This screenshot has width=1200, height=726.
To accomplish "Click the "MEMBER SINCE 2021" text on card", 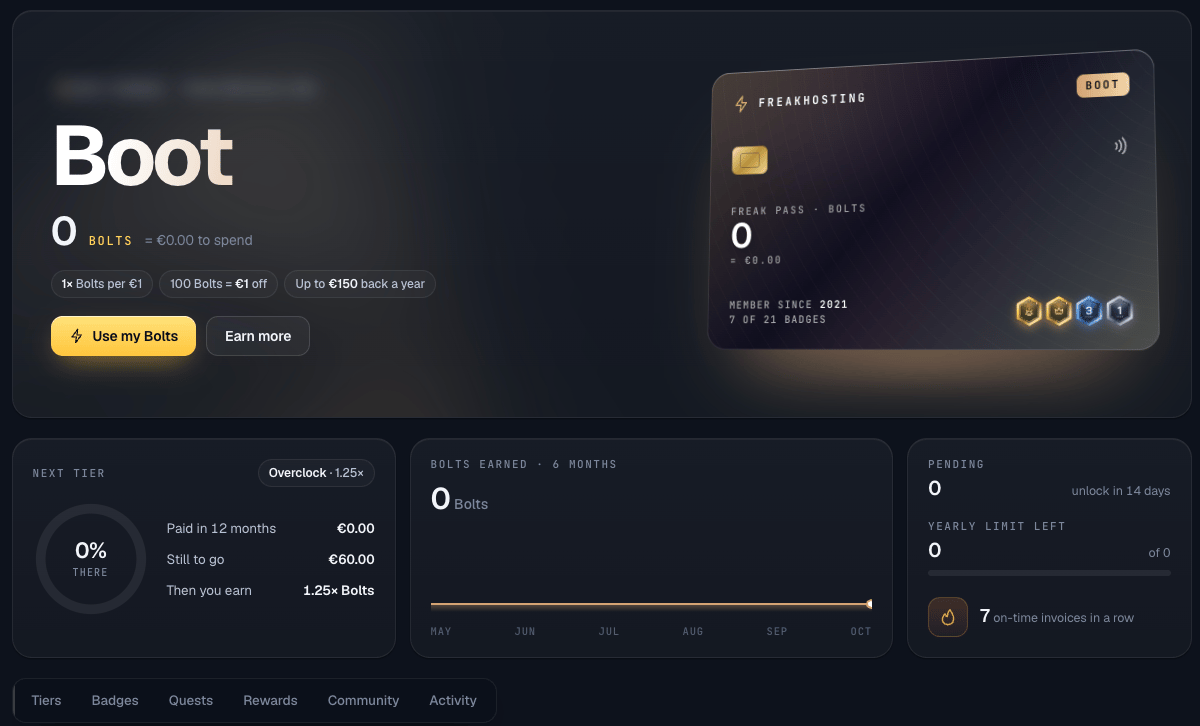I will coord(789,304).
